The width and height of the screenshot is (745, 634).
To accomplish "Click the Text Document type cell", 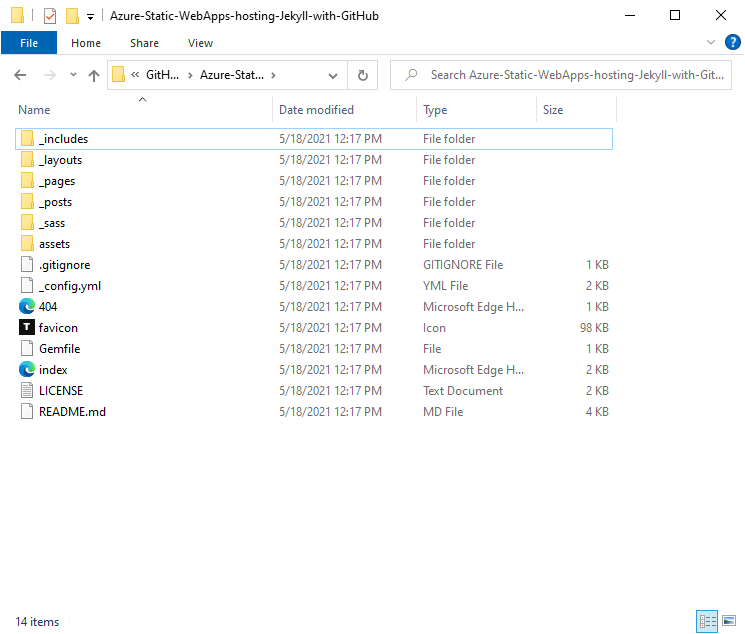I will (463, 391).
